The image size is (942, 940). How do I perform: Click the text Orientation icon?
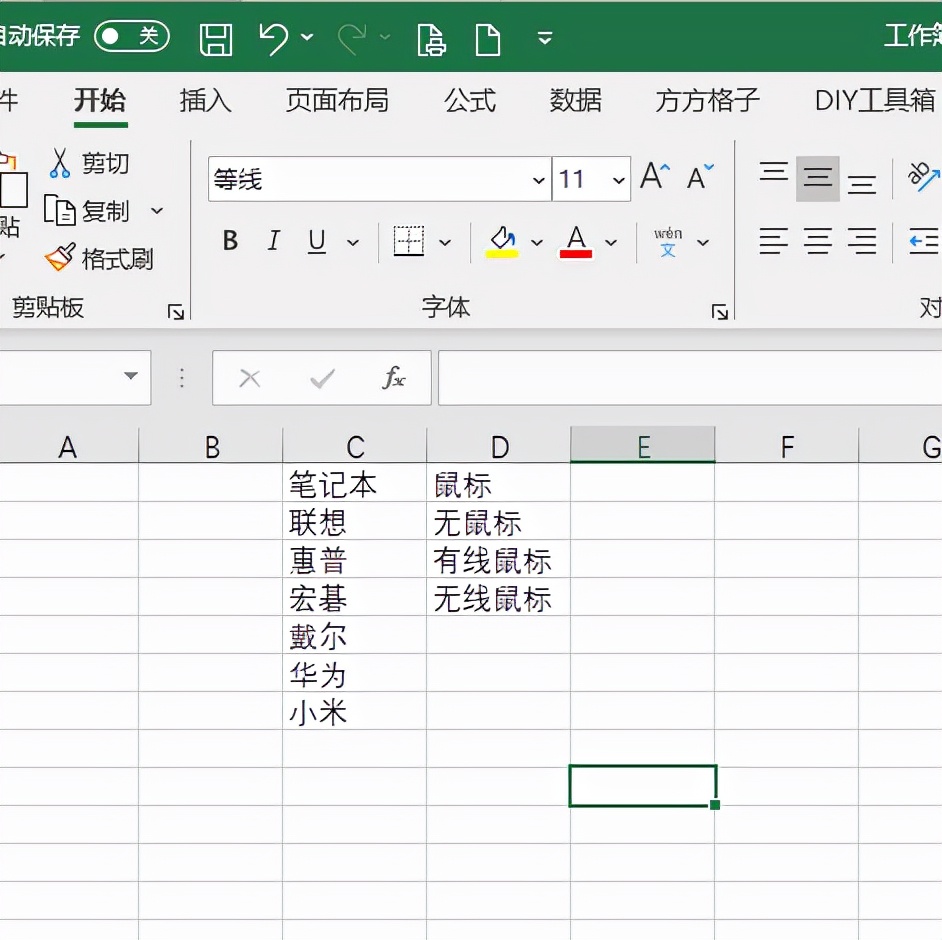point(922,177)
